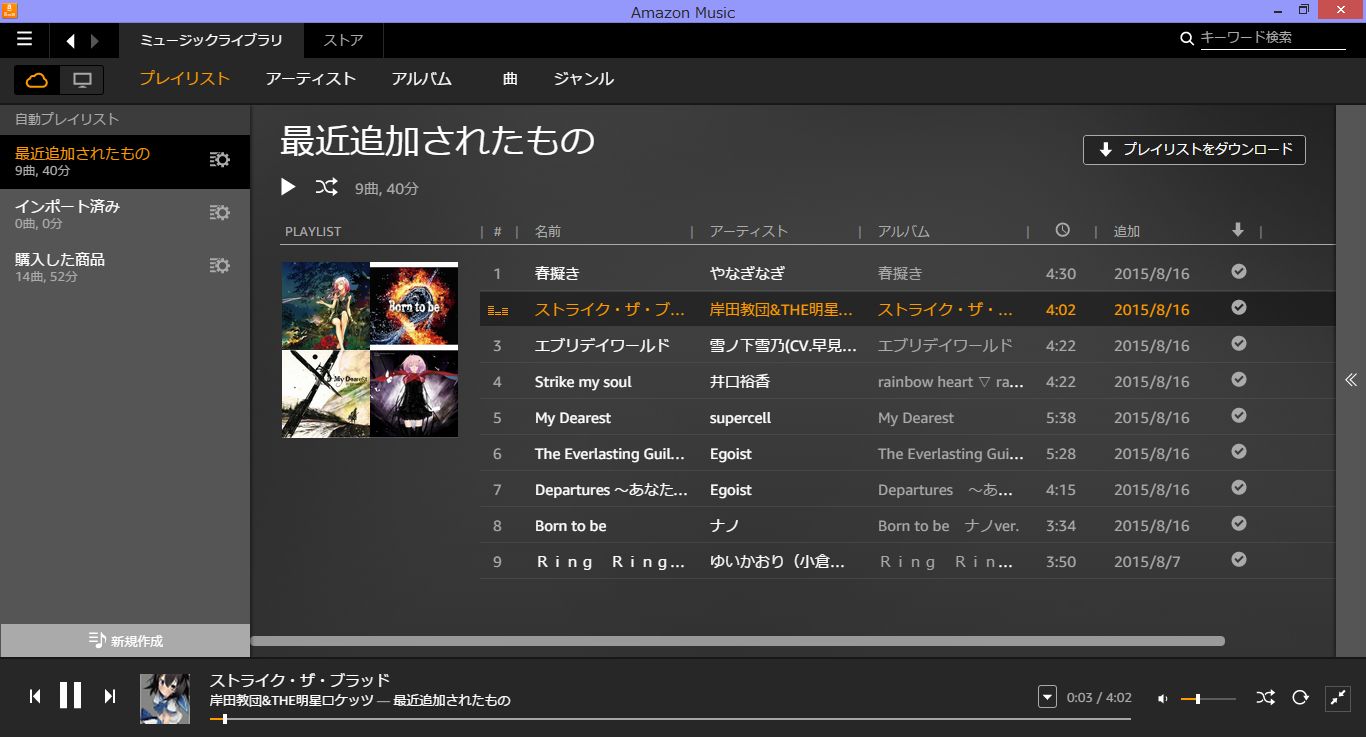Screen dimensions: 1366x737
Task: Focus the keyword search field
Action: pos(1272,38)
